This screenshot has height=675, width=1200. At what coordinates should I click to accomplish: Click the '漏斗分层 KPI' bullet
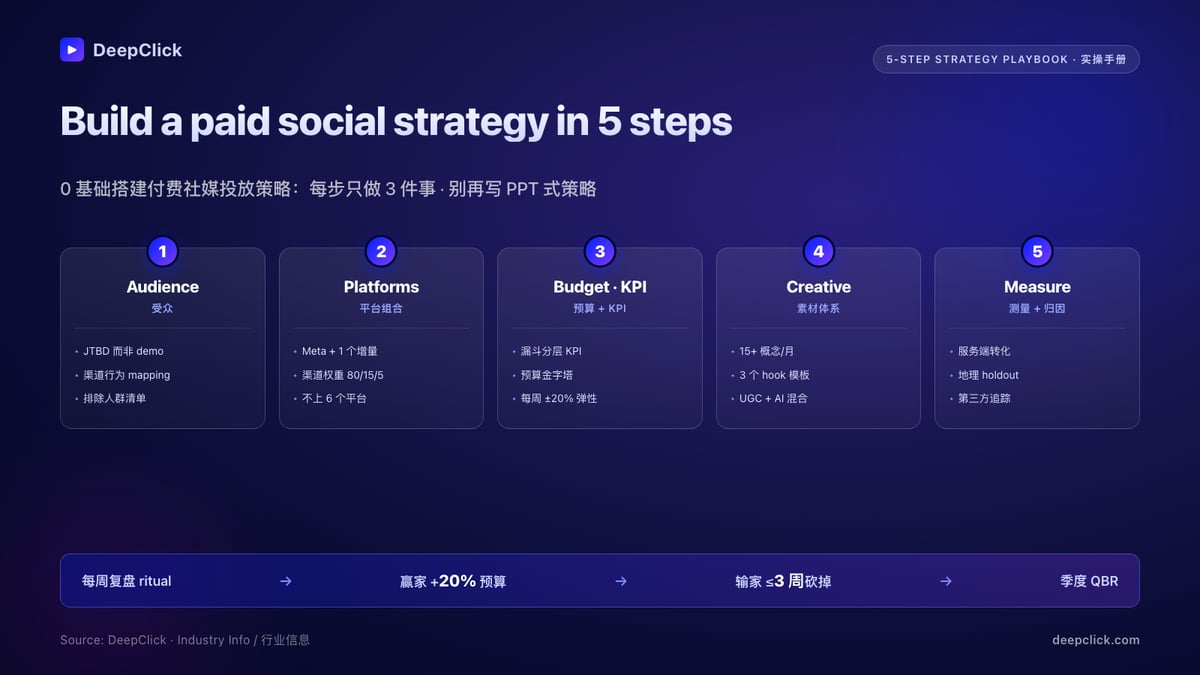[551, 351]
